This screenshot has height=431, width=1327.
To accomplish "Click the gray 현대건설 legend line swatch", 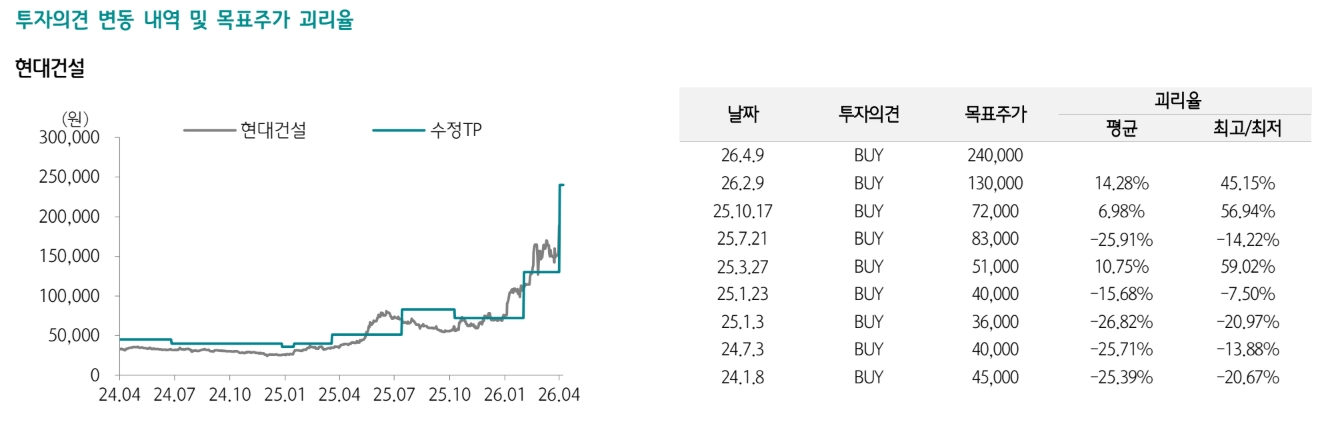I will tap(208, 130).
